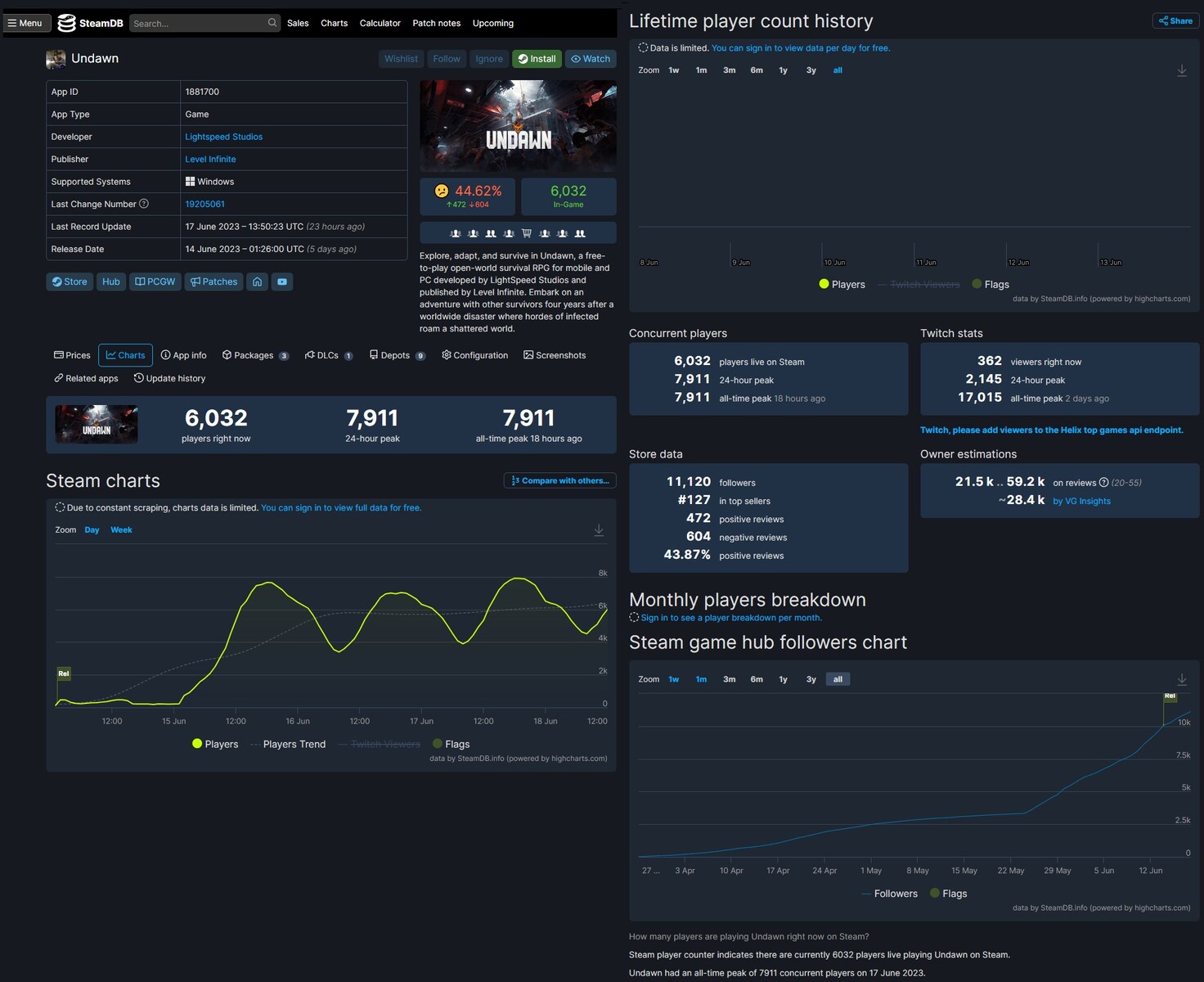Open the Prices tab

pyautogui.click(x=72, y=355)
